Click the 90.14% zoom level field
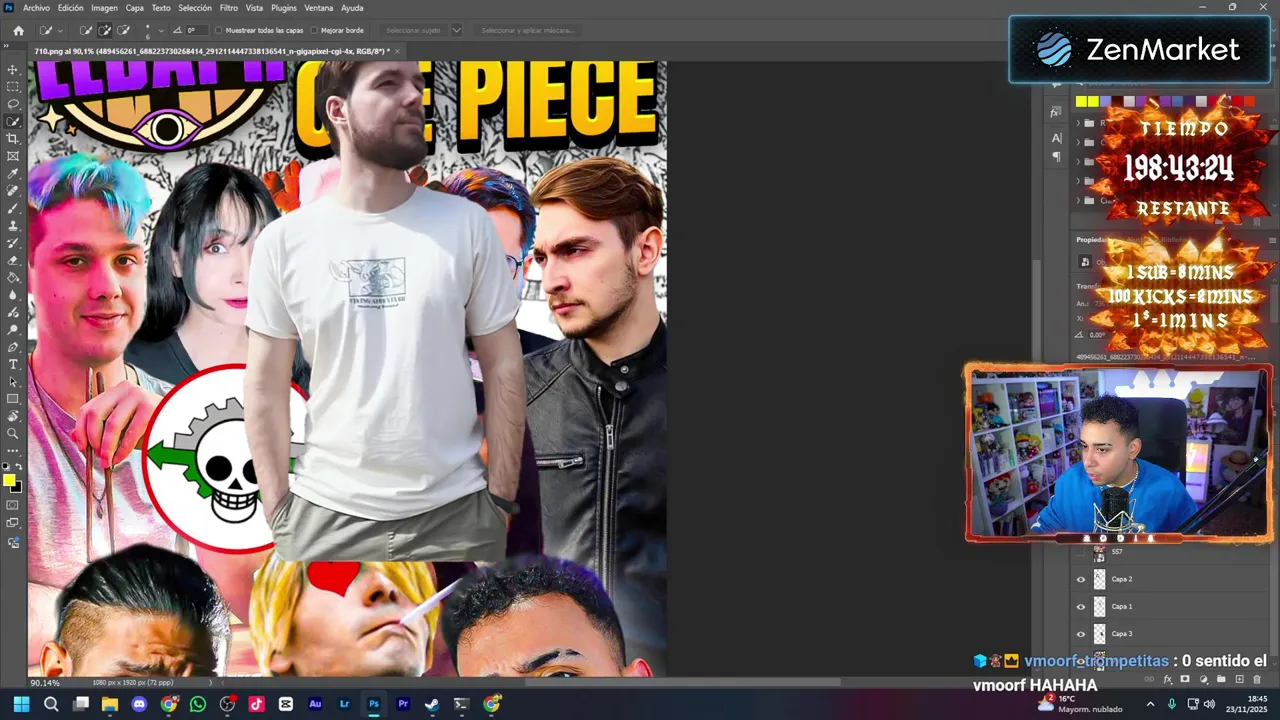Screen dimensions: 1280x720 pyautogui.click(x=44, y=683)
